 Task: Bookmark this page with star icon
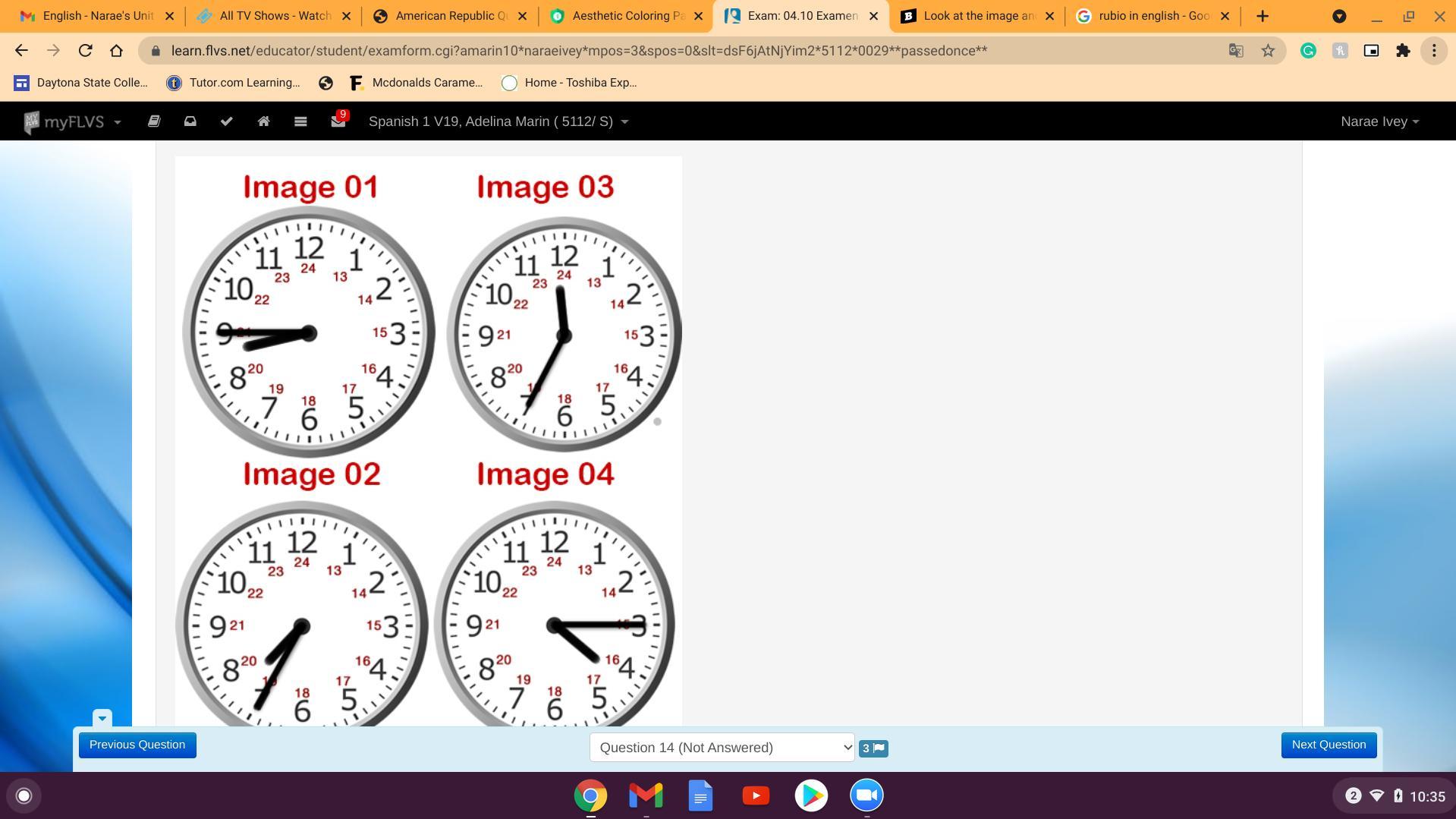click(1268, 51)
